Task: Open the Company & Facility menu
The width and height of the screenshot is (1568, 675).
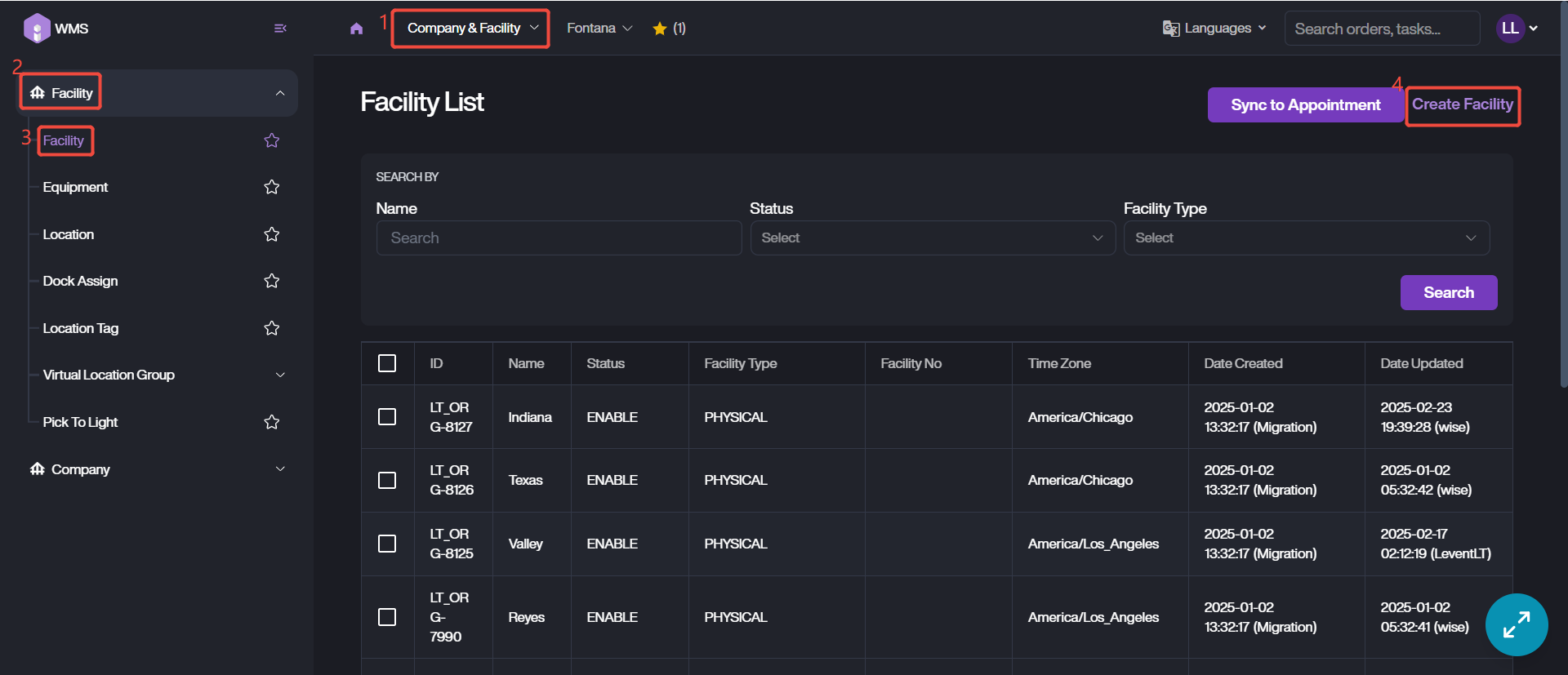Action: 472,29
